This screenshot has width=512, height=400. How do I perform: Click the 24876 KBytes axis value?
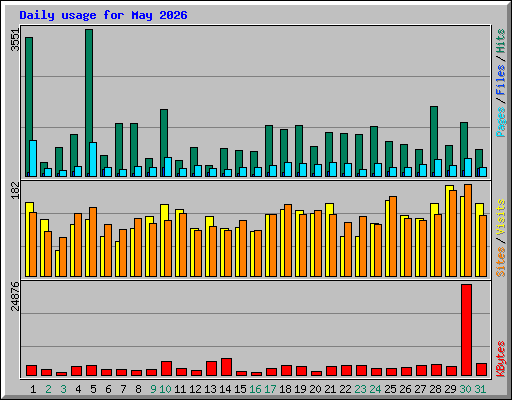15,296
